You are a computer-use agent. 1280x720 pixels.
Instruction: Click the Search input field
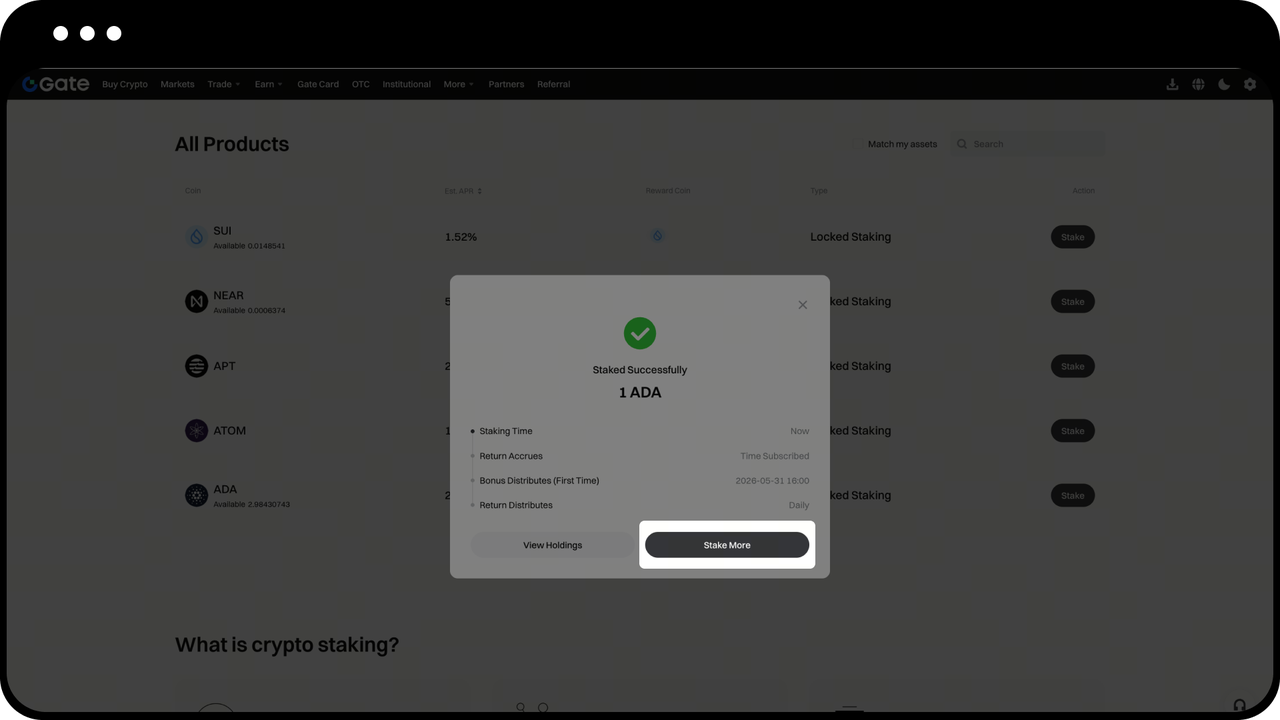click(1028, 144)
